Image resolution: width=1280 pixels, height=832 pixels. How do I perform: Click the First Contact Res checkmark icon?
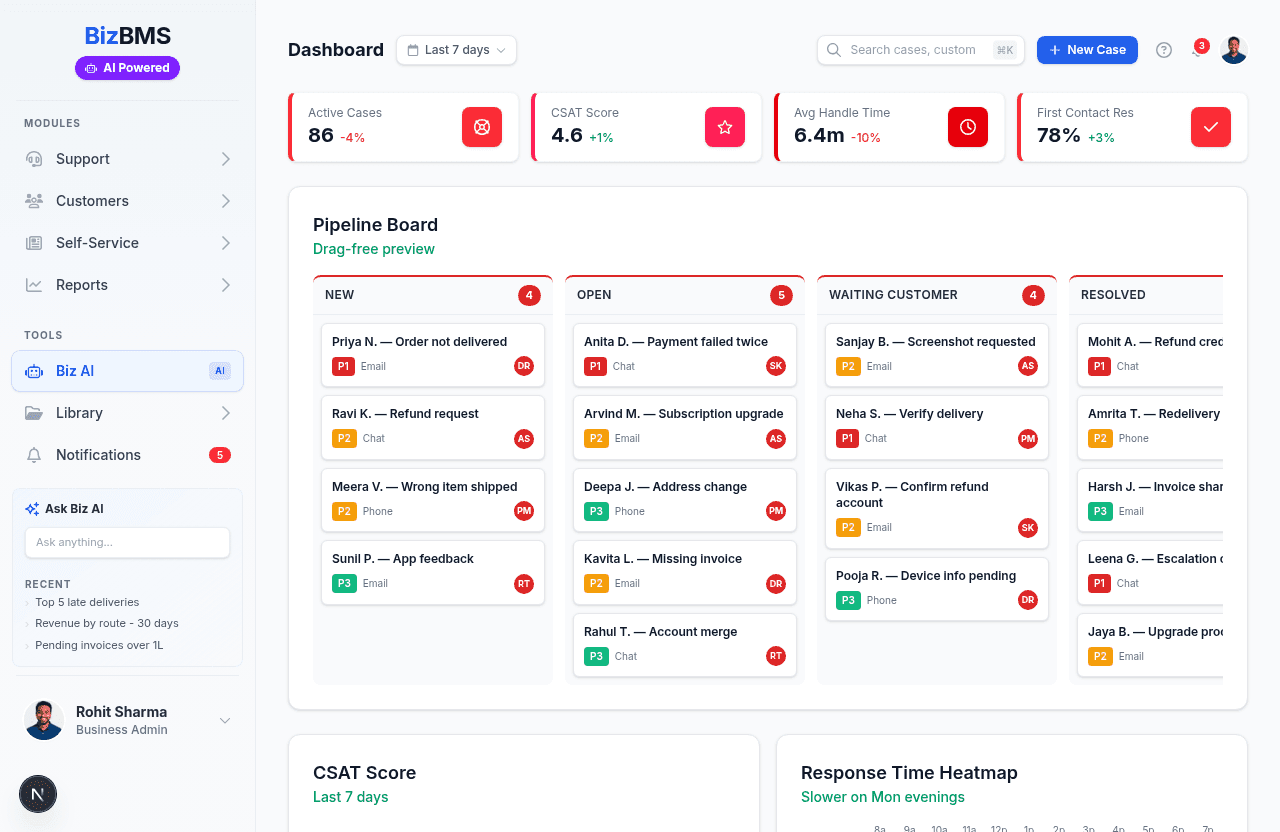point(1211,127)
